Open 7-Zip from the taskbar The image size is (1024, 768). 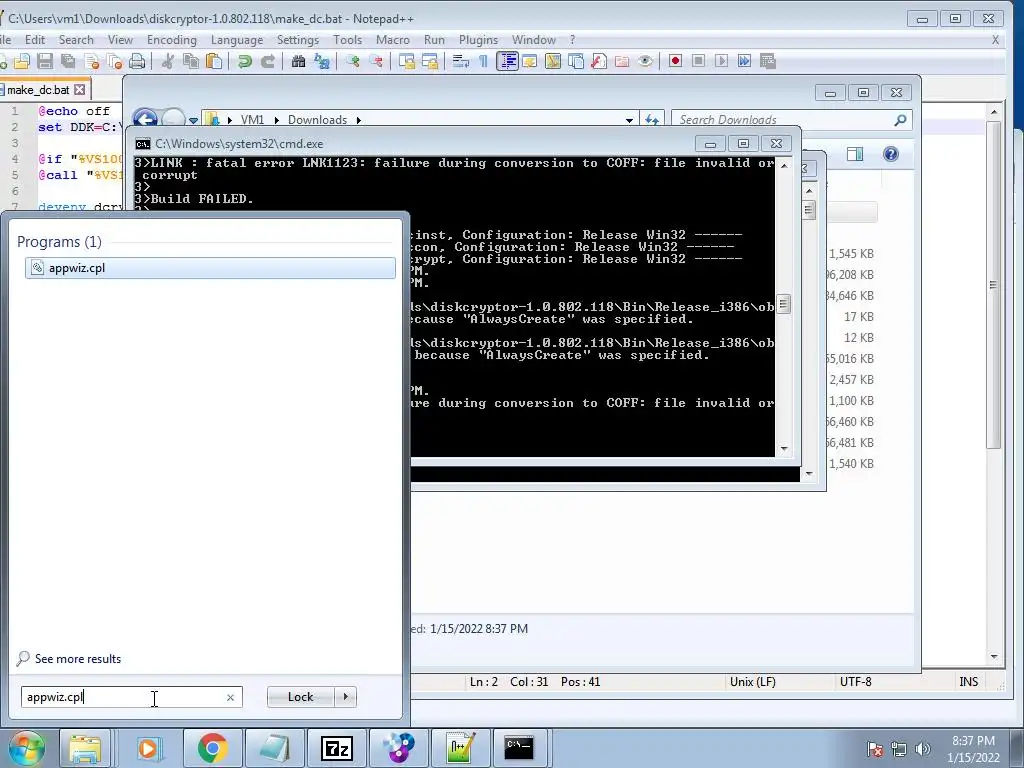pyautogui.click(x=337, y=748)
